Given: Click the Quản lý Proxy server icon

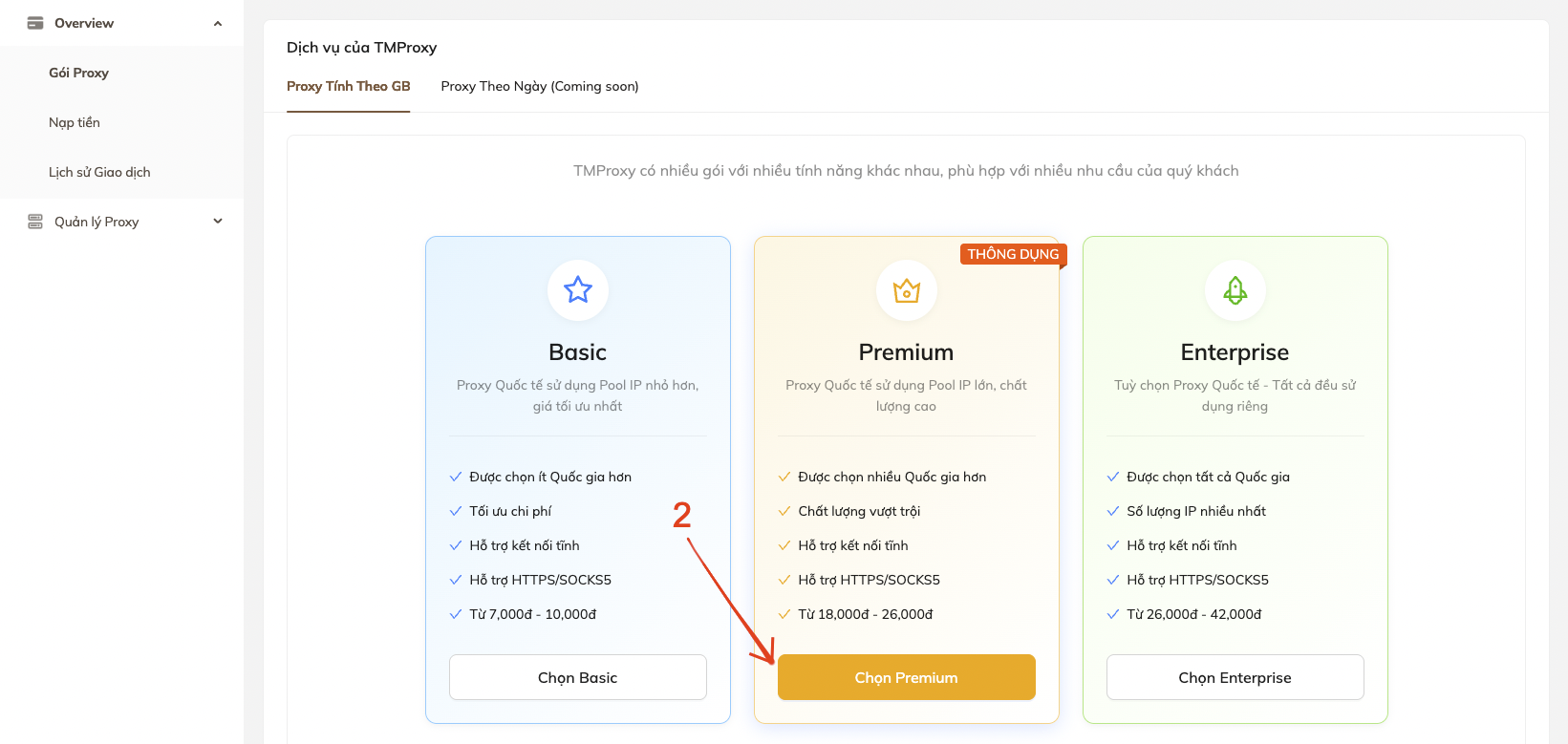Looking at the screenshot, I should click(x=35, y=222).
